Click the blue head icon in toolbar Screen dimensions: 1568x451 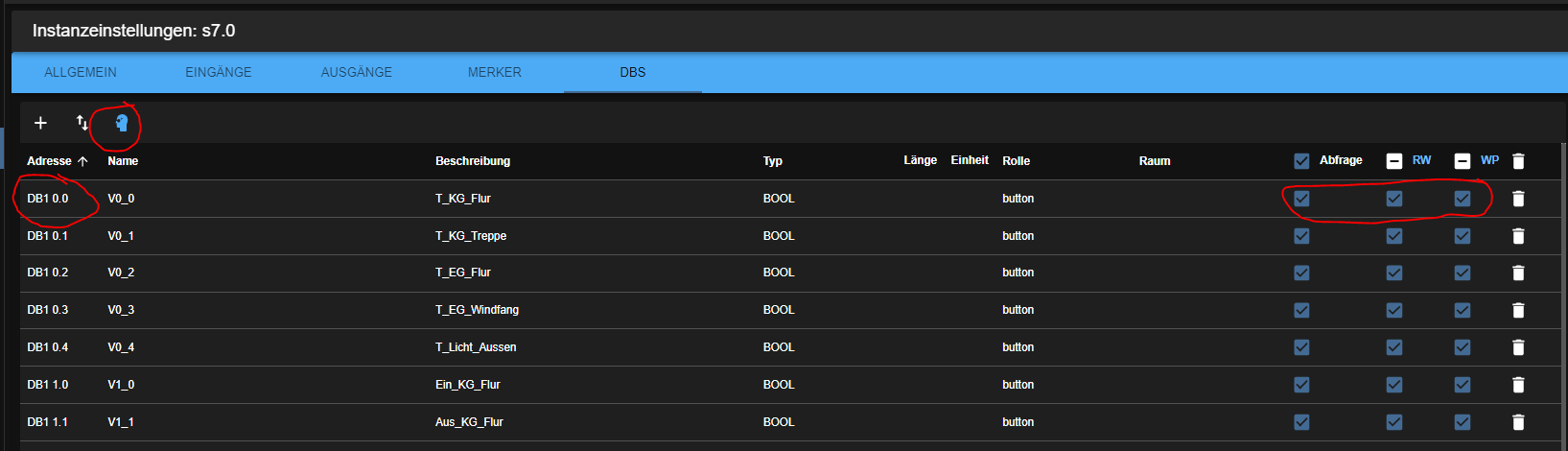[122, 123]
